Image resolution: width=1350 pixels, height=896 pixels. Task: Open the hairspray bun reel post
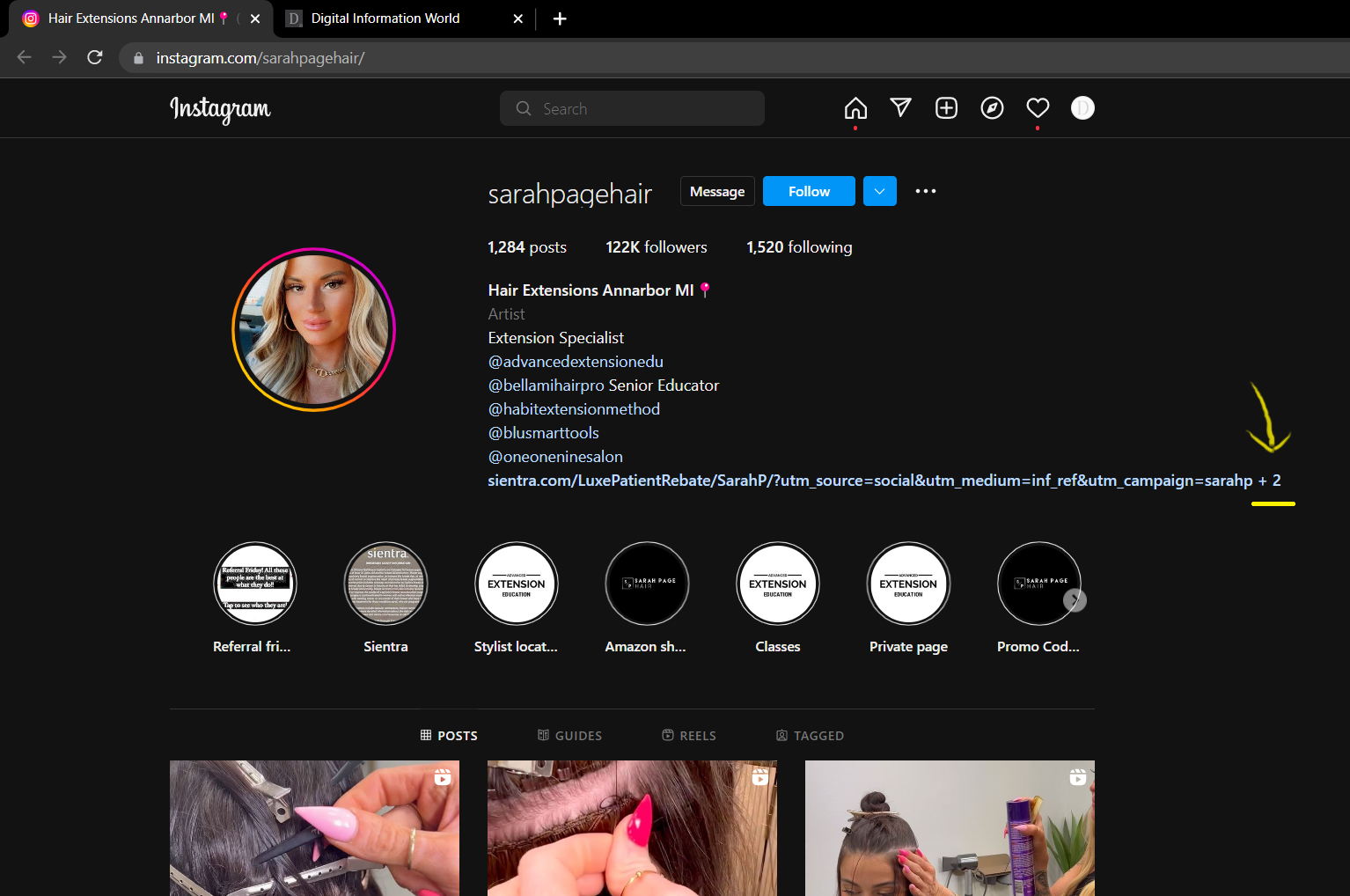(x=950, y=828)
